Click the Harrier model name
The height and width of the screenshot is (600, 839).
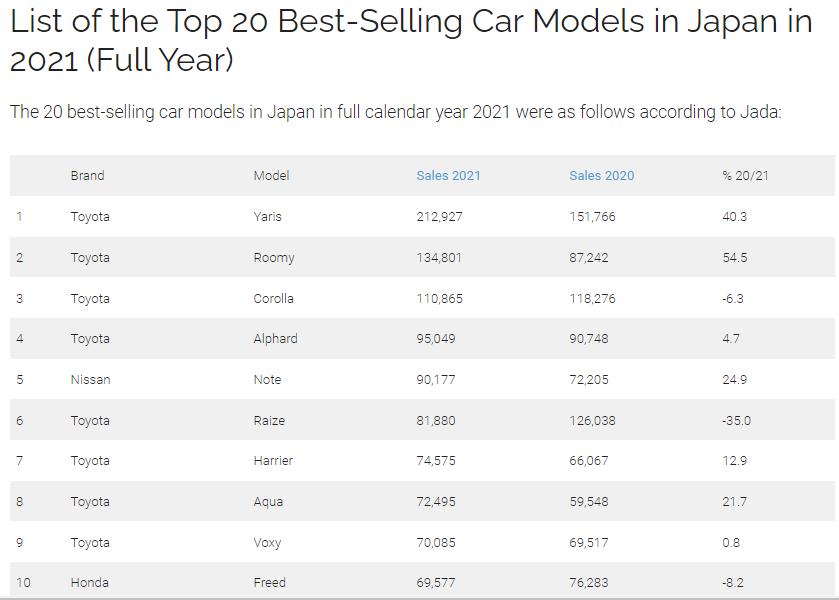coord(273,460)
